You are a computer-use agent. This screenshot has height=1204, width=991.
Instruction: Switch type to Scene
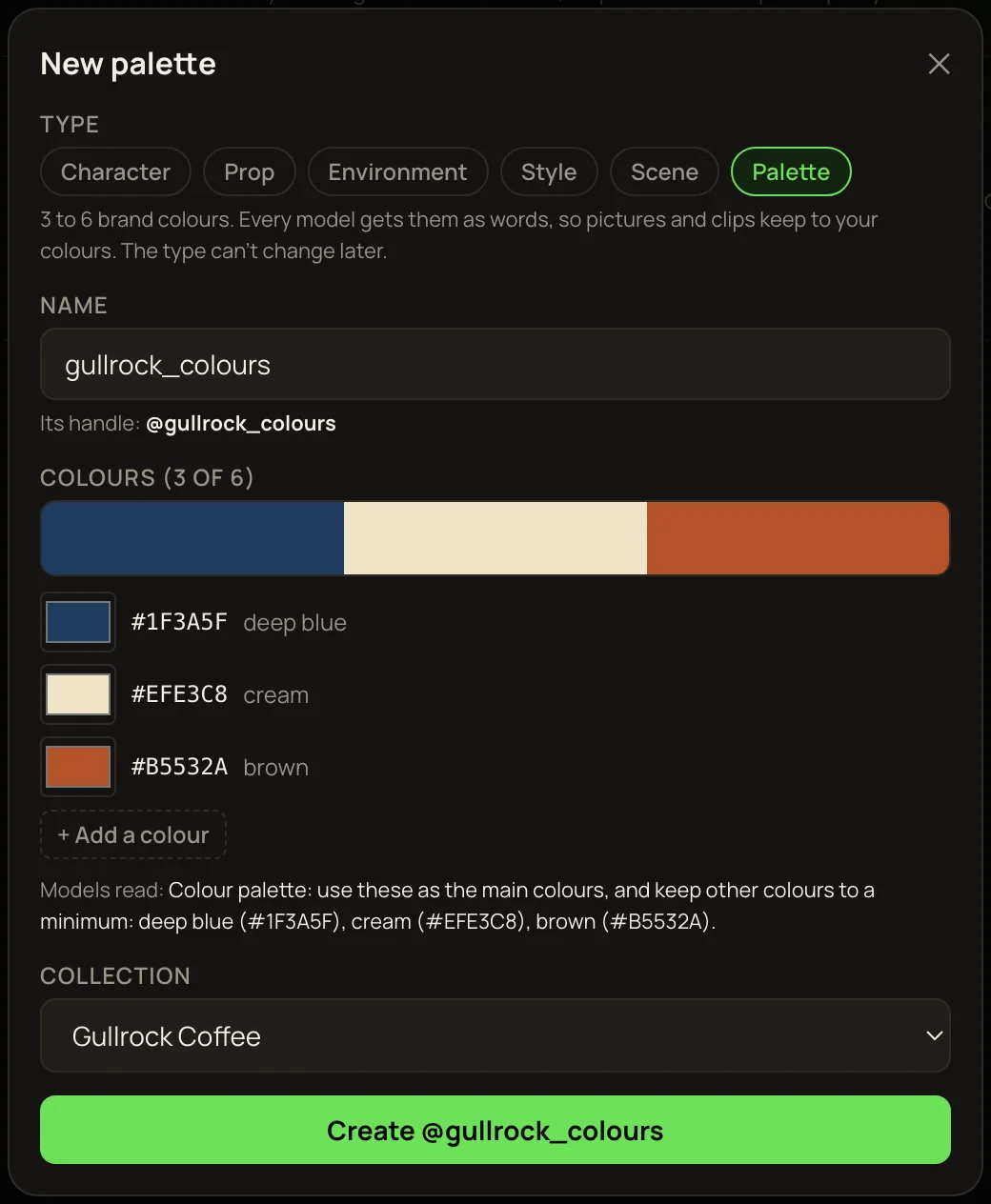tap(664, 171)
